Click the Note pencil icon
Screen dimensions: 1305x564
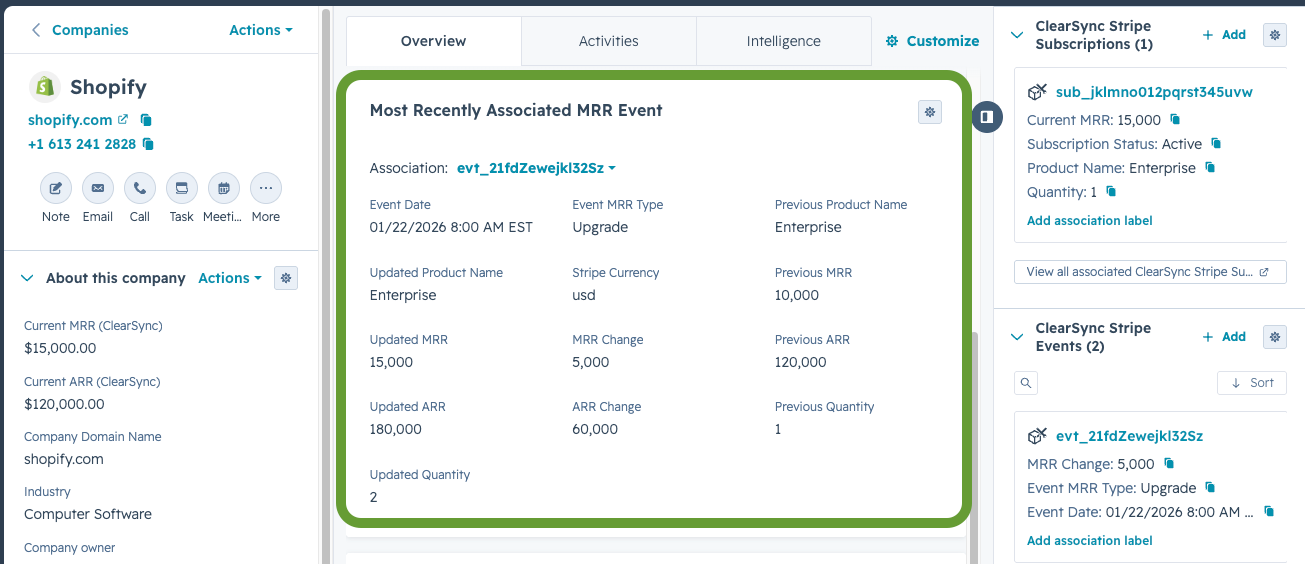pos(56,188)
